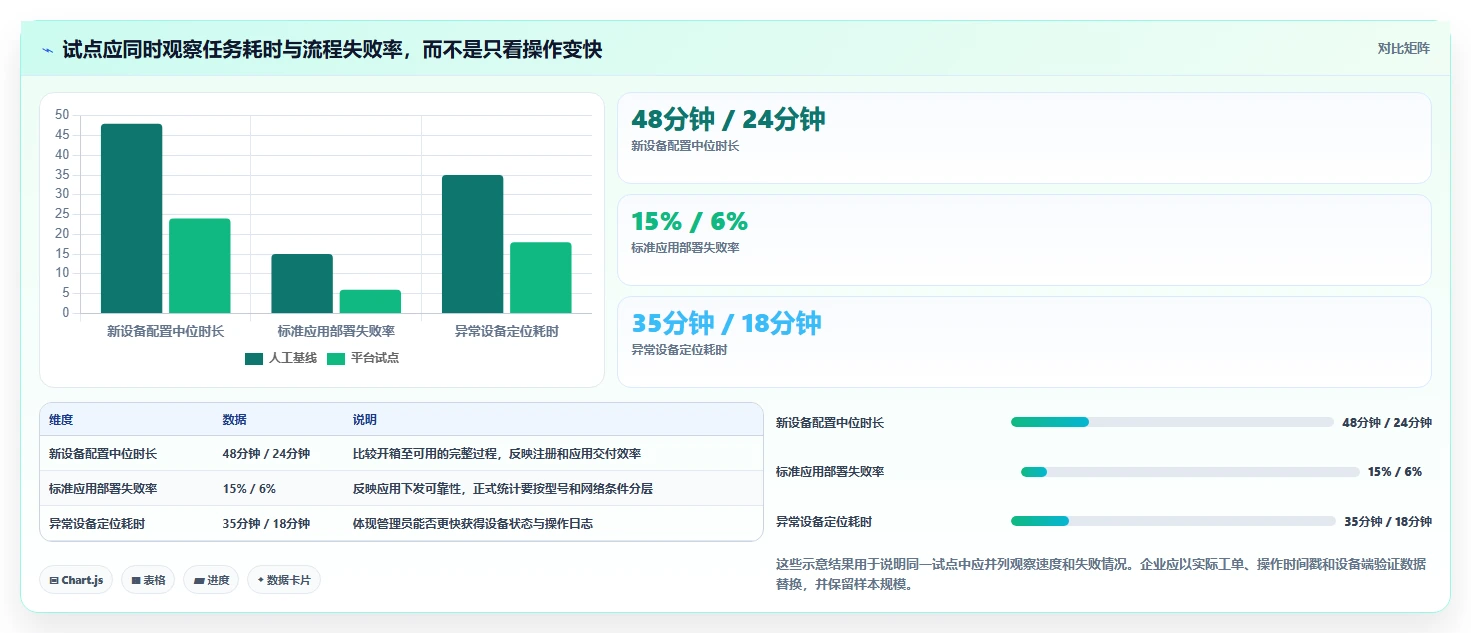
Task: Click the 平台试点 bar for 标准应用部署失败率
Action: (370, 301)
